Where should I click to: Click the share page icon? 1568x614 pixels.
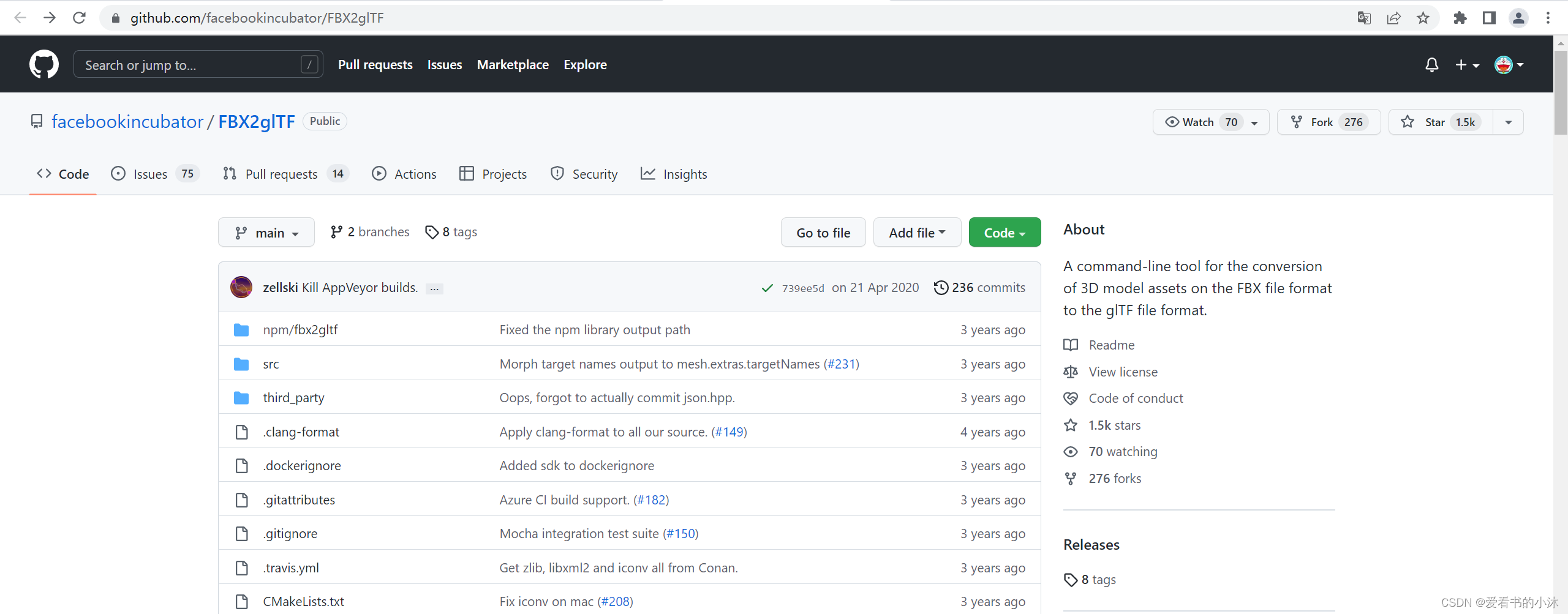pos(1393,18)
